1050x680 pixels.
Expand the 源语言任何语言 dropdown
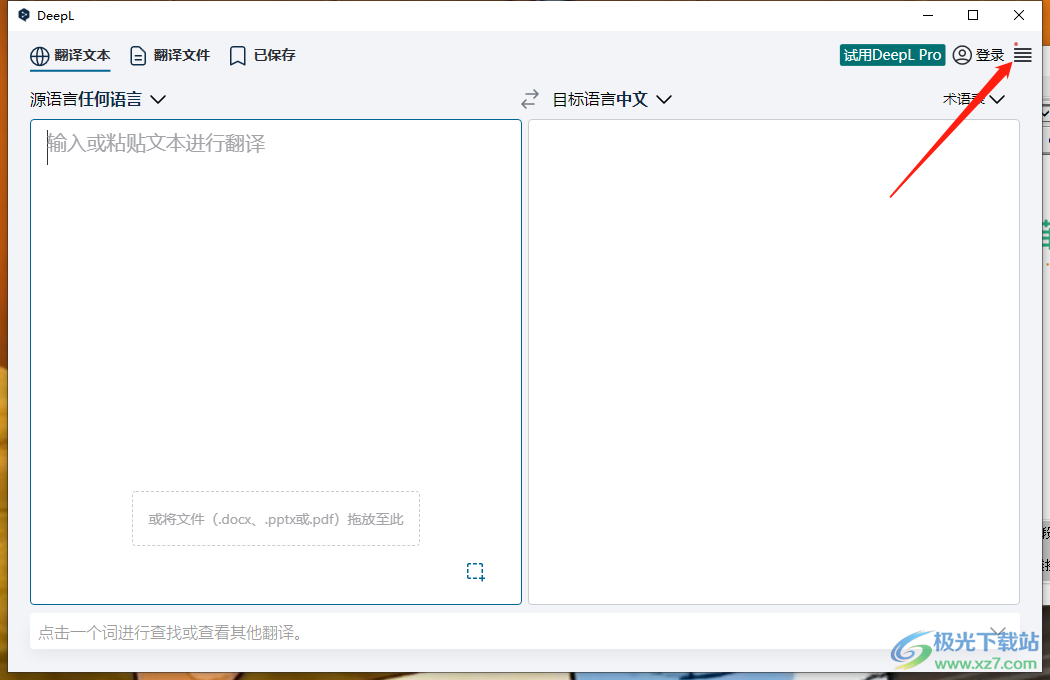point(98,99)
